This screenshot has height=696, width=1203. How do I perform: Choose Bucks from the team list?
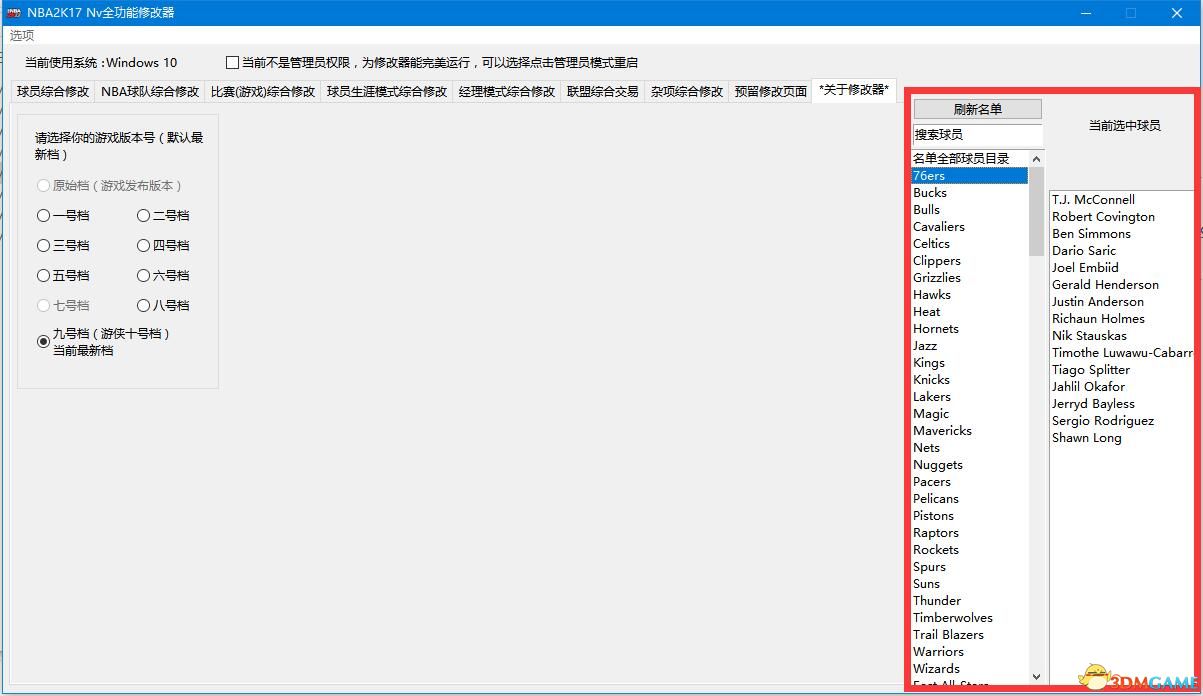point(969,193)
